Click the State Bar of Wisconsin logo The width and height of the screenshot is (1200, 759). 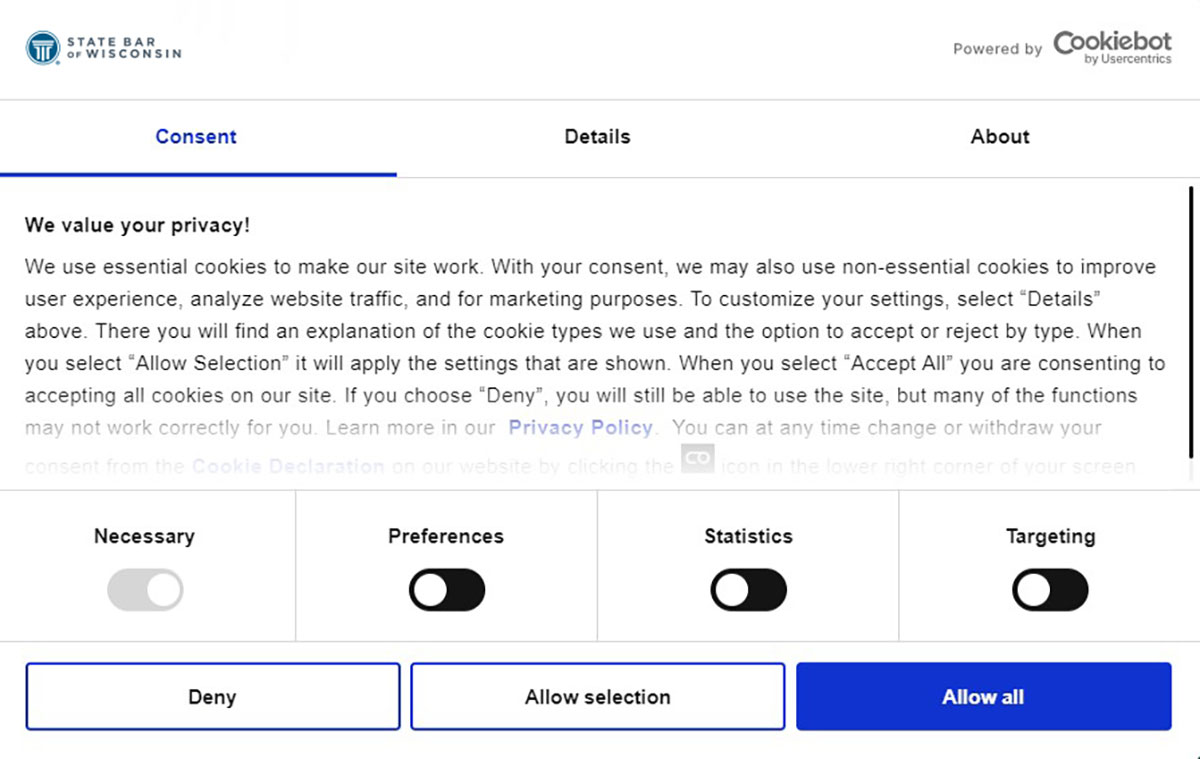(104, 48)
